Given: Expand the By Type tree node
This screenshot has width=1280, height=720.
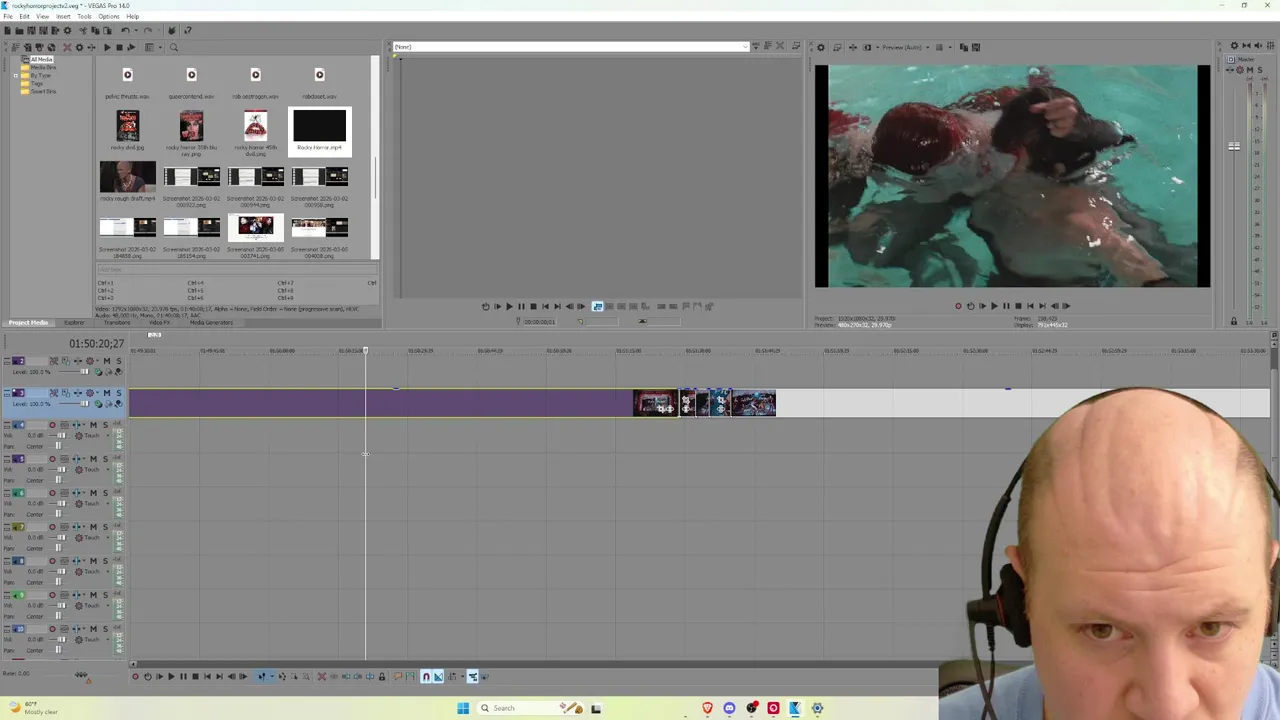Looking at the screenshot, I should [16, 76].
